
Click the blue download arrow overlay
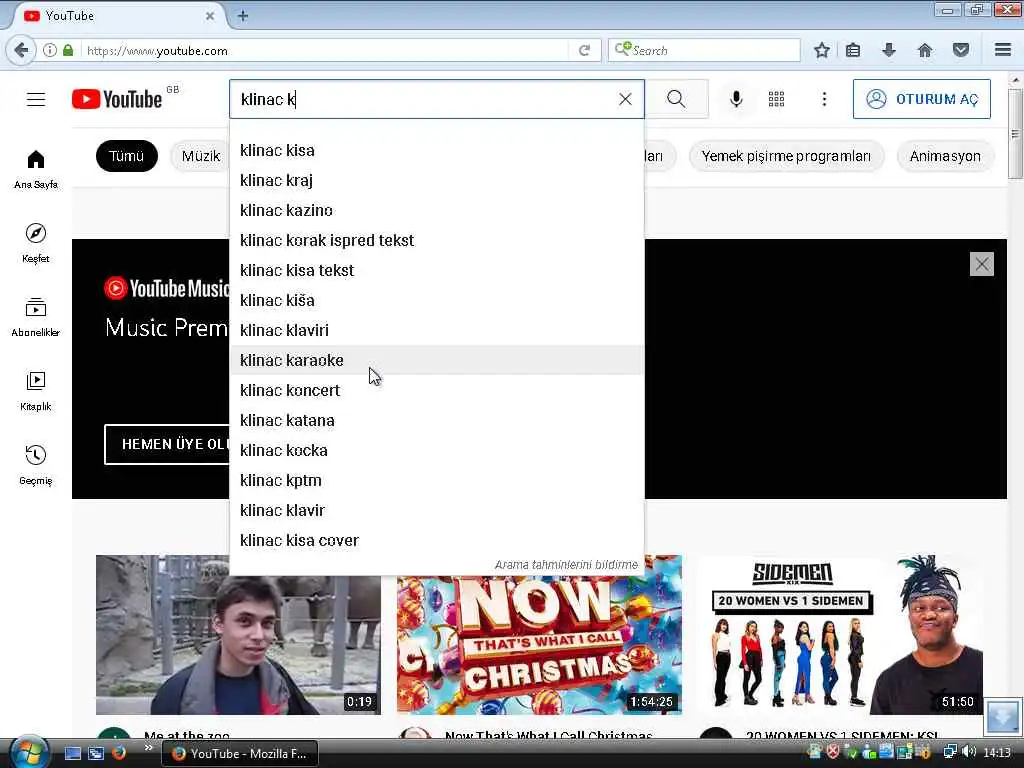[x=1002, y=717]
